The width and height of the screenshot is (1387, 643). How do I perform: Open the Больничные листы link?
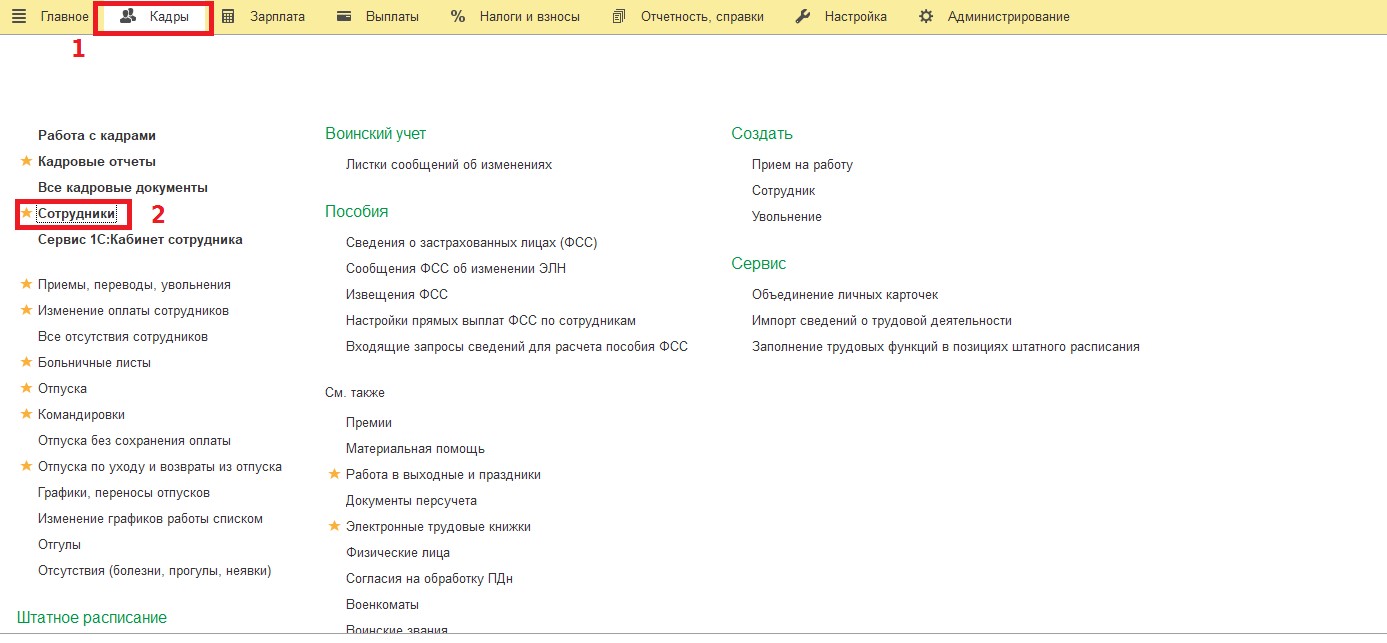pyautogui.click(x=94, y=362)
